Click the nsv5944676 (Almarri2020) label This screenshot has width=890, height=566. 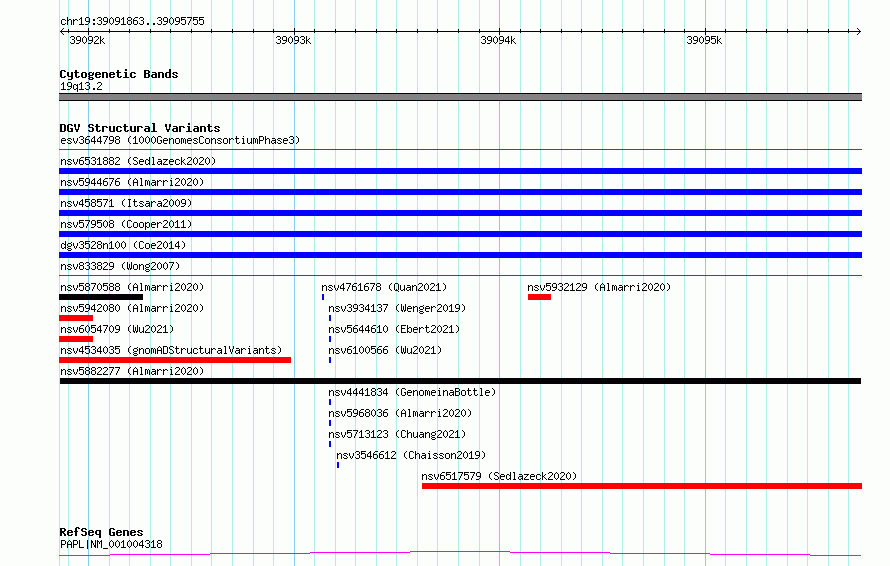coord(132,182)
